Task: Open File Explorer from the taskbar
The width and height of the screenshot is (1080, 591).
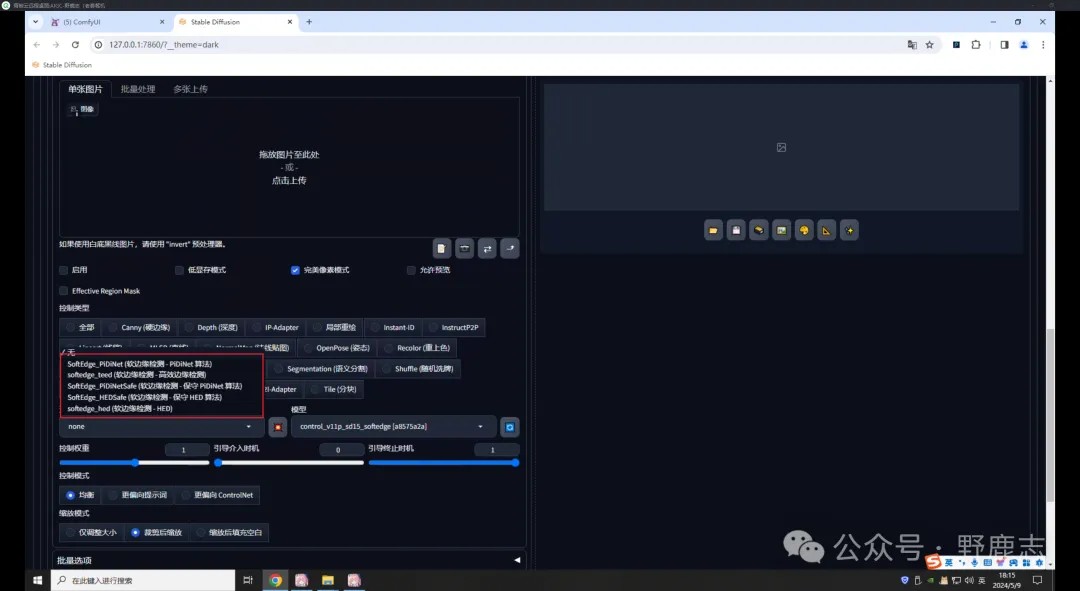Action: (x=328, y=581)
